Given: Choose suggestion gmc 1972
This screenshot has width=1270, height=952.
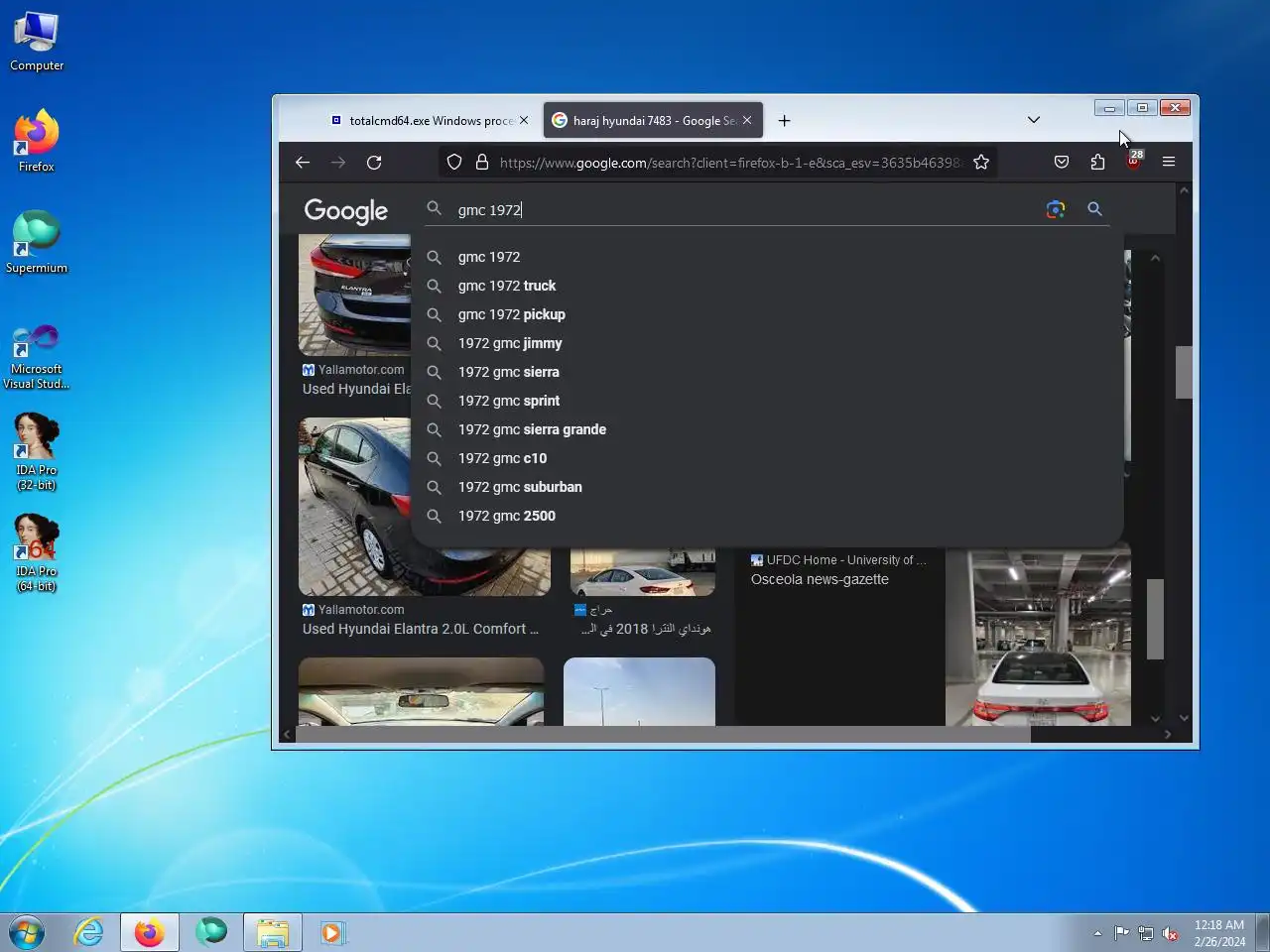Looking at the screenshot, I should [x=767, y=257].
